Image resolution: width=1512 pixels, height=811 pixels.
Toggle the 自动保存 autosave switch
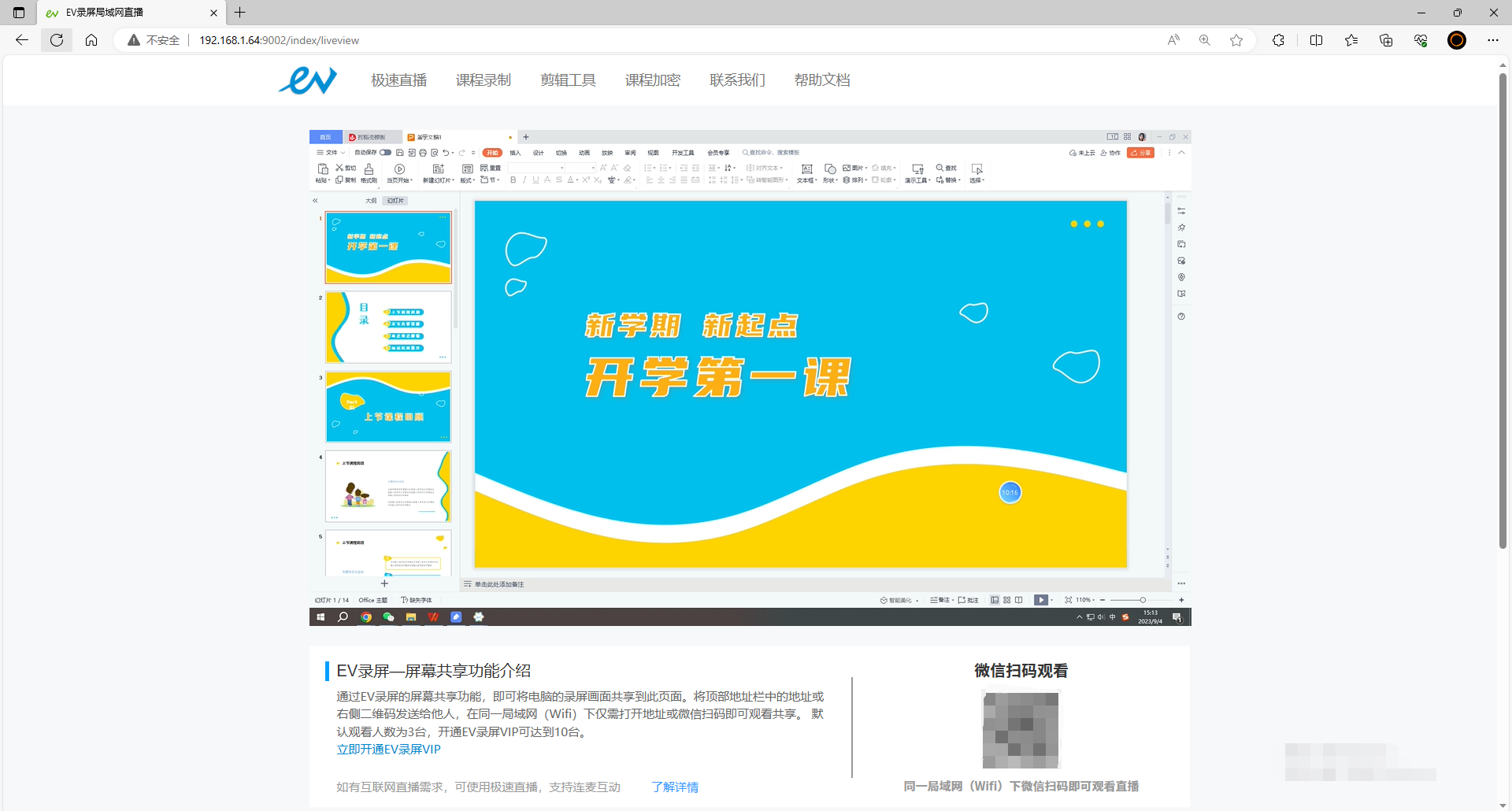pyautogui.click(x=385, y=153)
